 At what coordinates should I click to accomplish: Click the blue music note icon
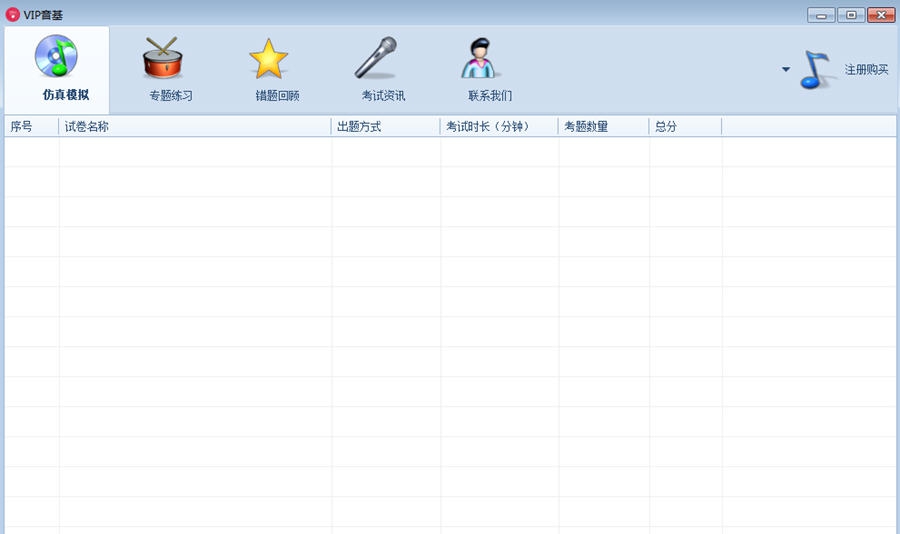(815, 70)
